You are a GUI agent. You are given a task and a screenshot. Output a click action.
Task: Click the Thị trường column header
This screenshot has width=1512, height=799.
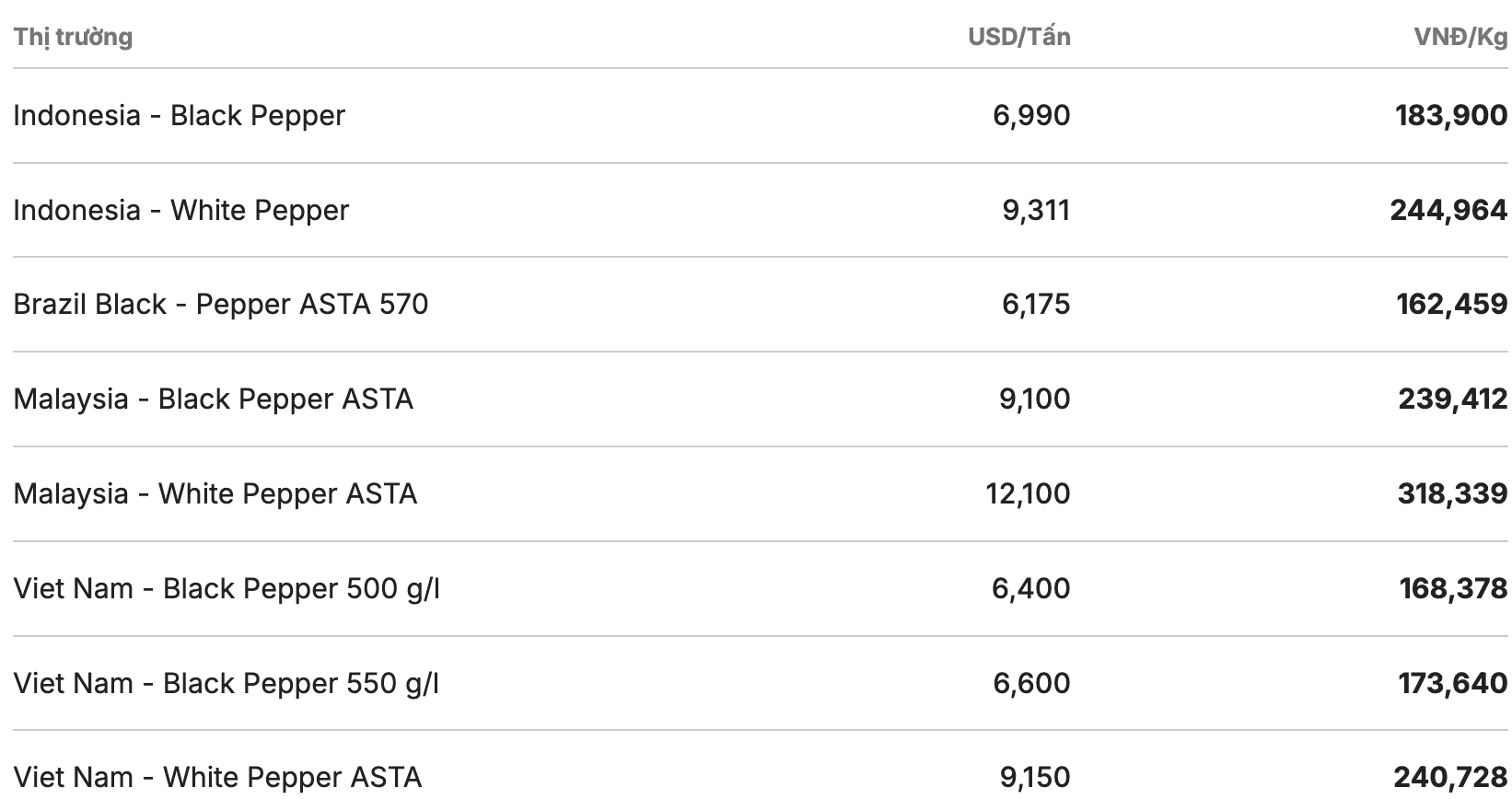click(73, 37)
